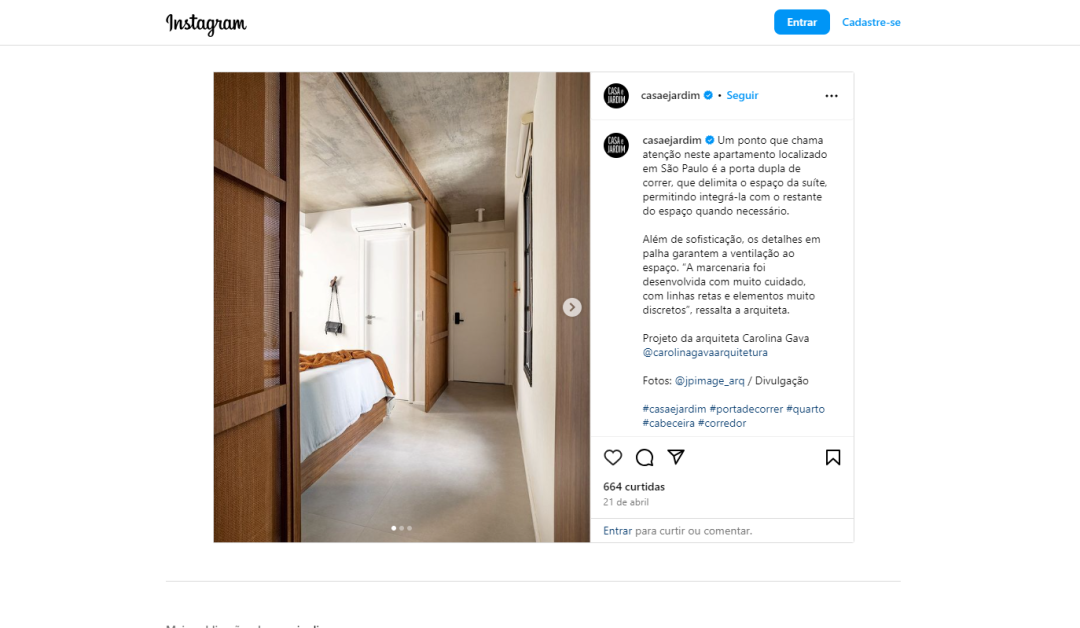Share the post with paper plane icon
The height and width of the screenshot is (628, 1080).
676,457
